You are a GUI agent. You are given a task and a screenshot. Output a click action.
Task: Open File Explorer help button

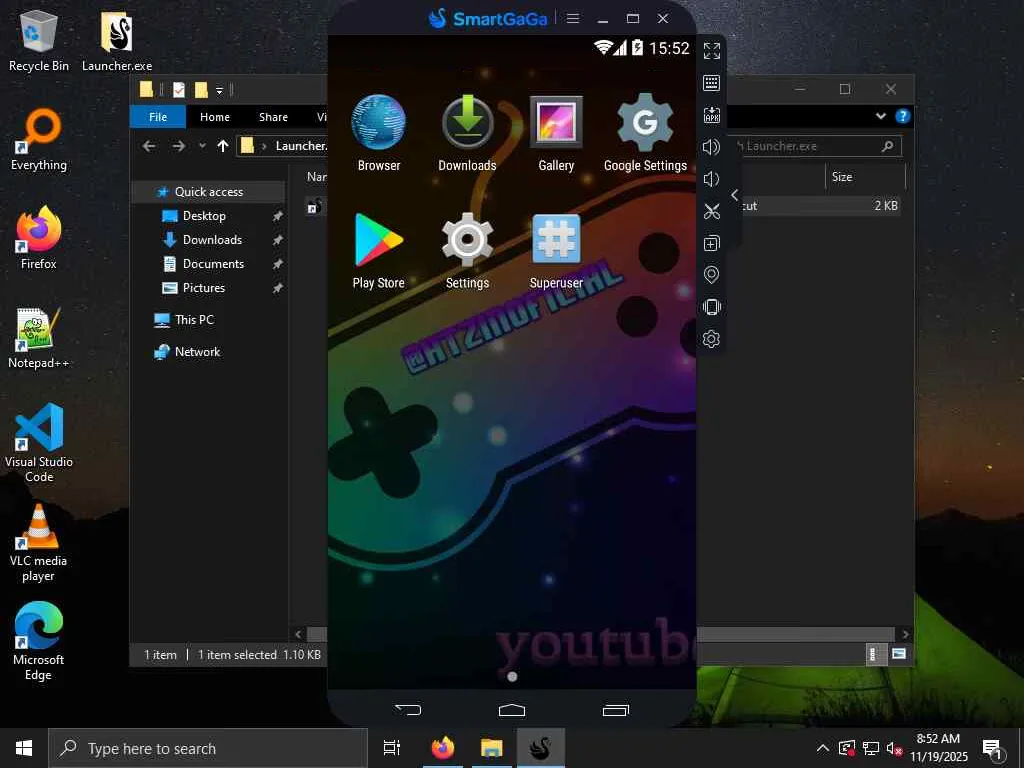(x=903, y=116)
